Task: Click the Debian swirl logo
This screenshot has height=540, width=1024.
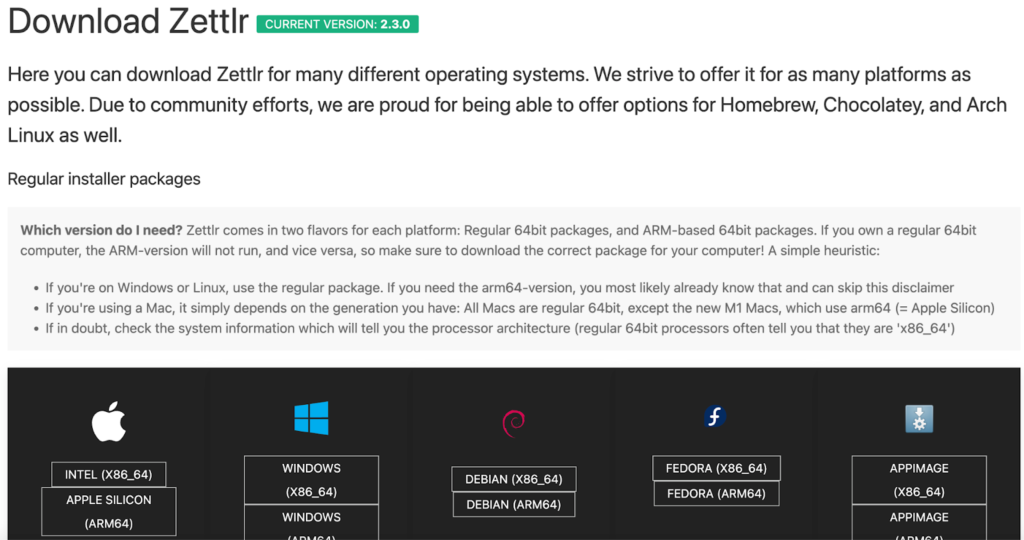Action: (513, 423)
